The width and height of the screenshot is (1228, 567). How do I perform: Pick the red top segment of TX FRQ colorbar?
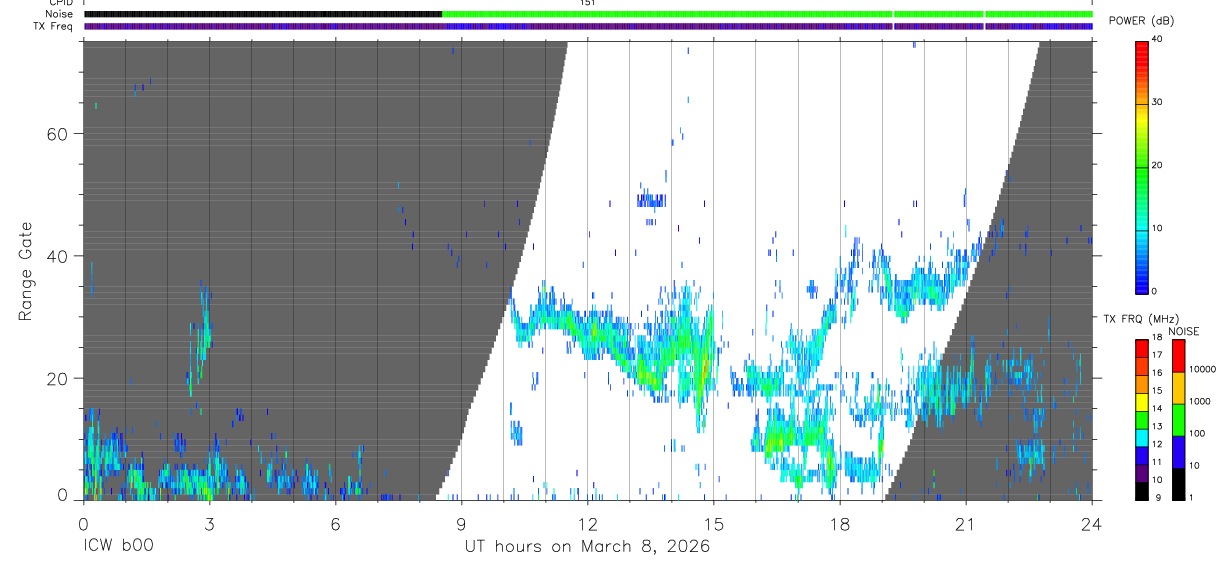(x=1141, y=348)
